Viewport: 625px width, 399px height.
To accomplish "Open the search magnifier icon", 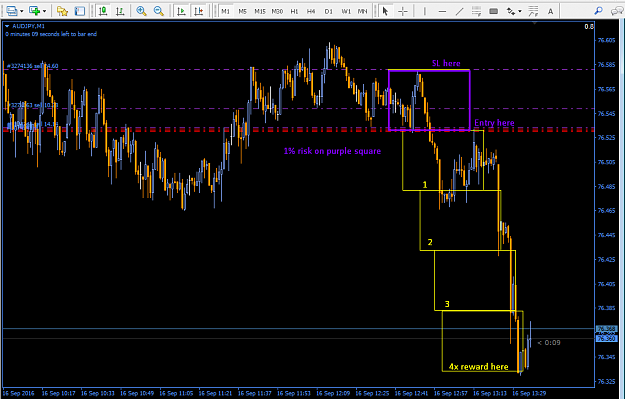I will [598, 11].
